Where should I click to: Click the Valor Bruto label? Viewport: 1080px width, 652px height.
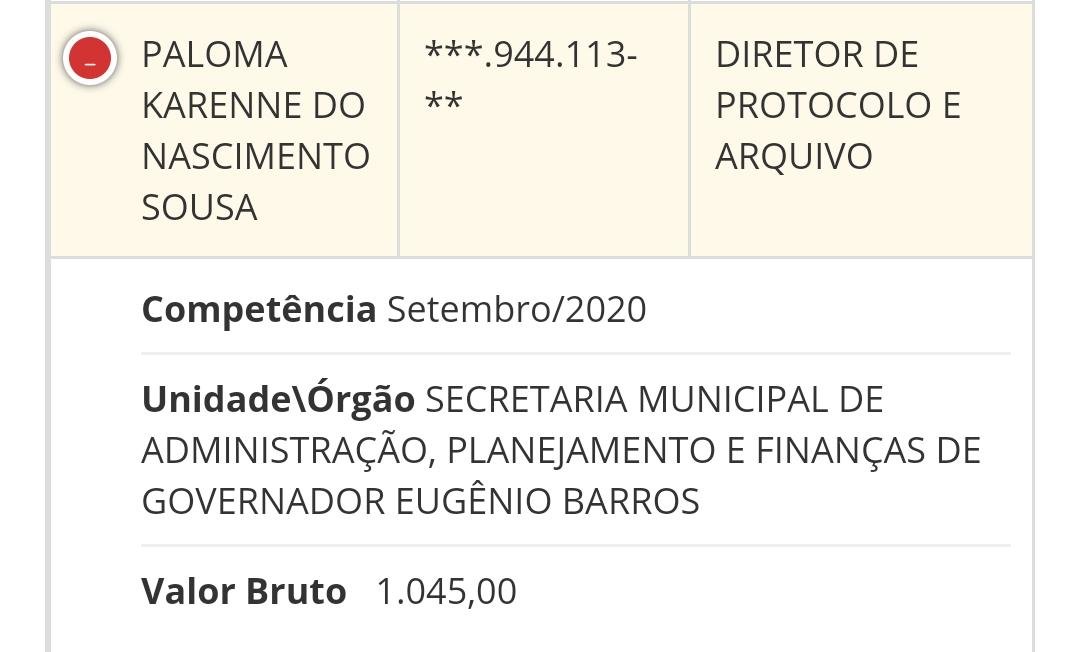pyautogui.click(x=244, y=592)
